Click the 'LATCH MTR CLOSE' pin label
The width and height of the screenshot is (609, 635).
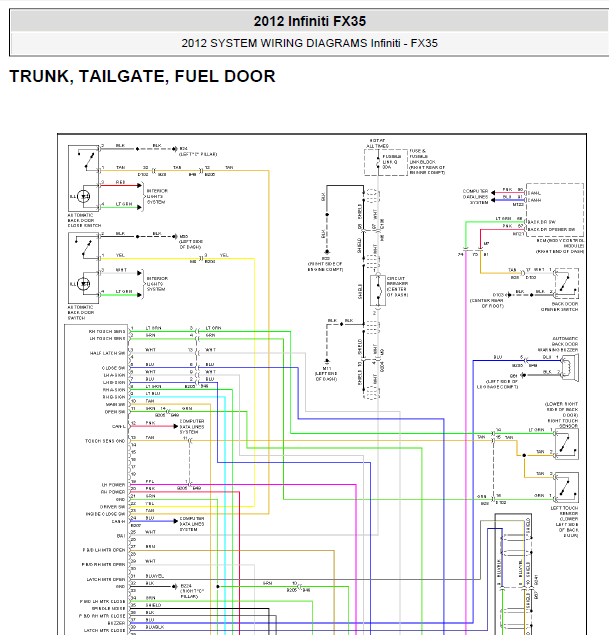(x=104, y=630)
